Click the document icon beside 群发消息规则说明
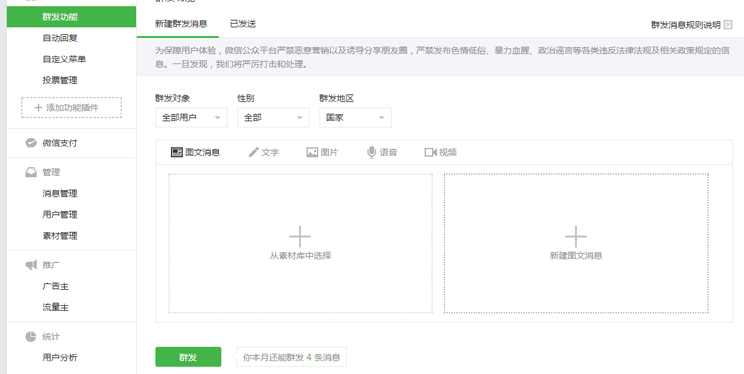The width and height of the screenshot is (744, 374). (728, 25)
